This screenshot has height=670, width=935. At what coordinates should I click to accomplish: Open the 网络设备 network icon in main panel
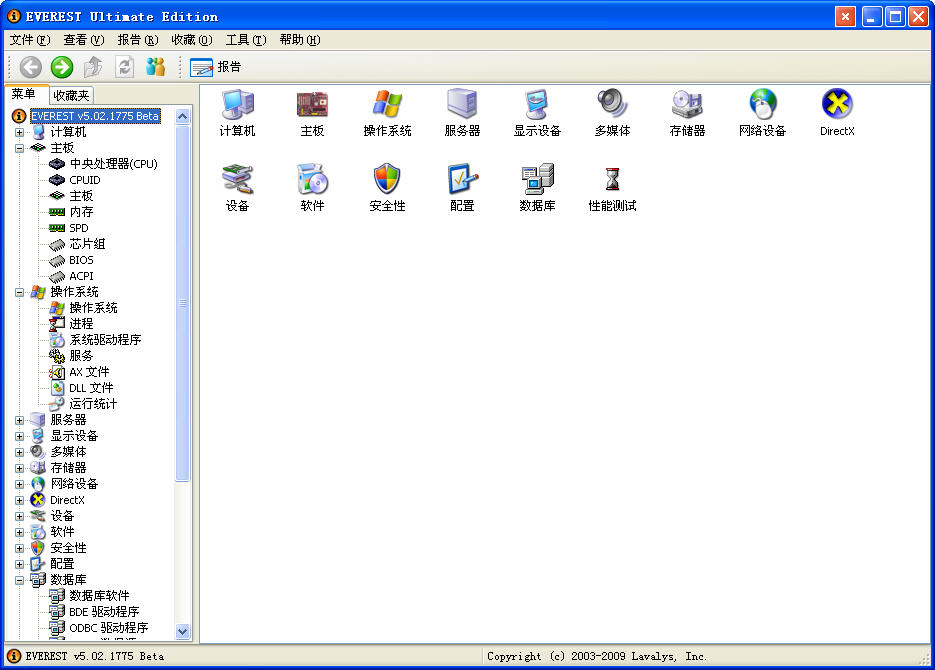pyautogui.click(x=762, y=105)
